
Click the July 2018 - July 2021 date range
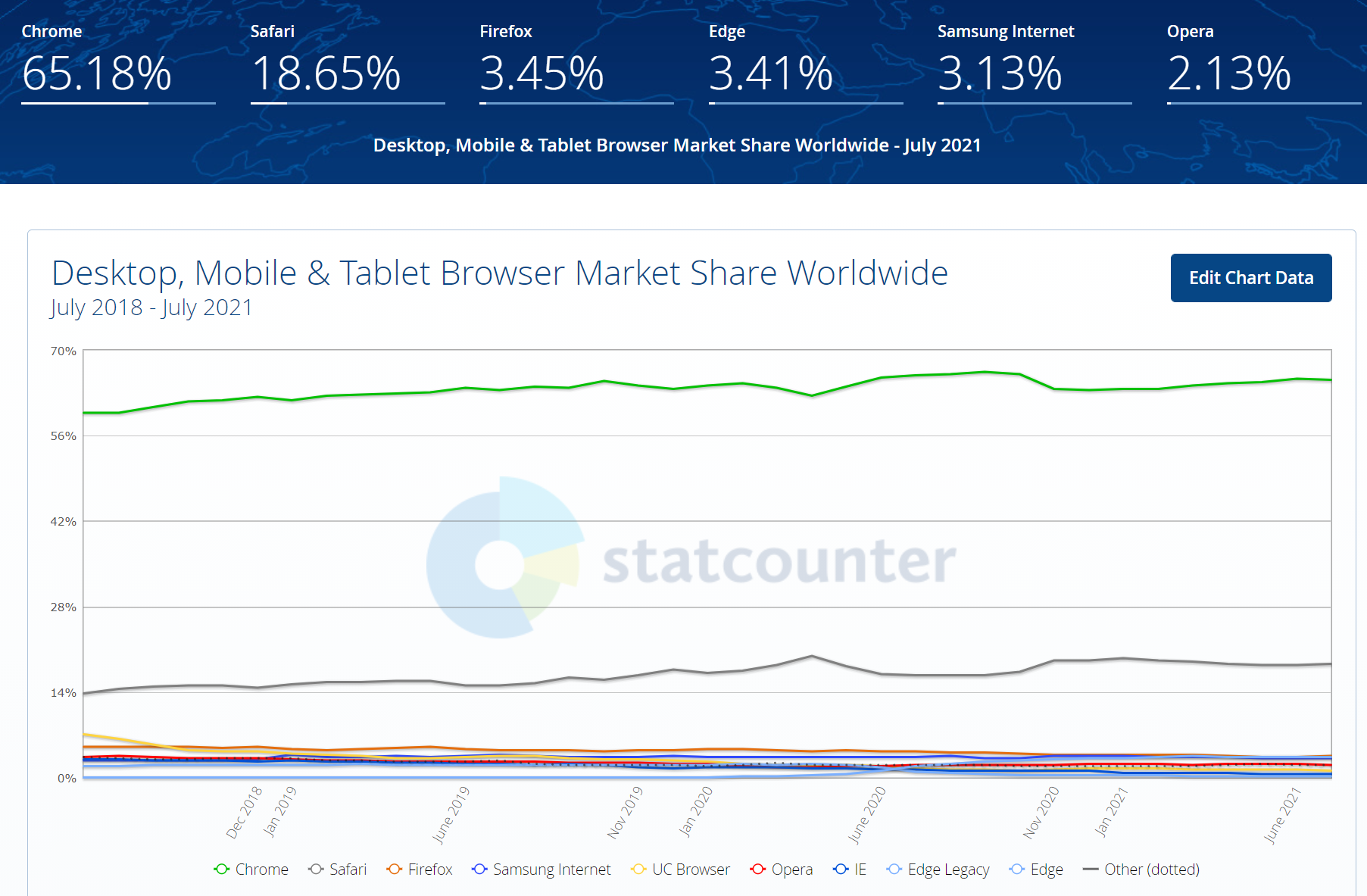(151, 308)
